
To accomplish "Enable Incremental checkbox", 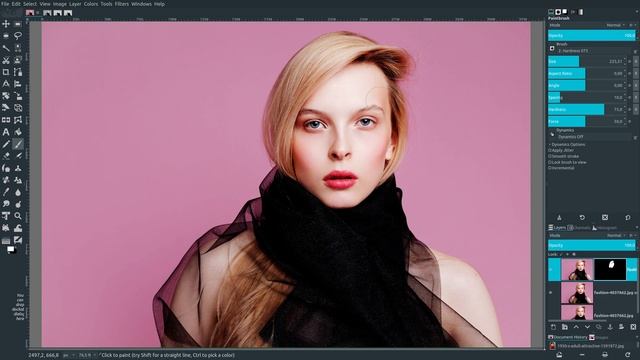I will [550, 168].
